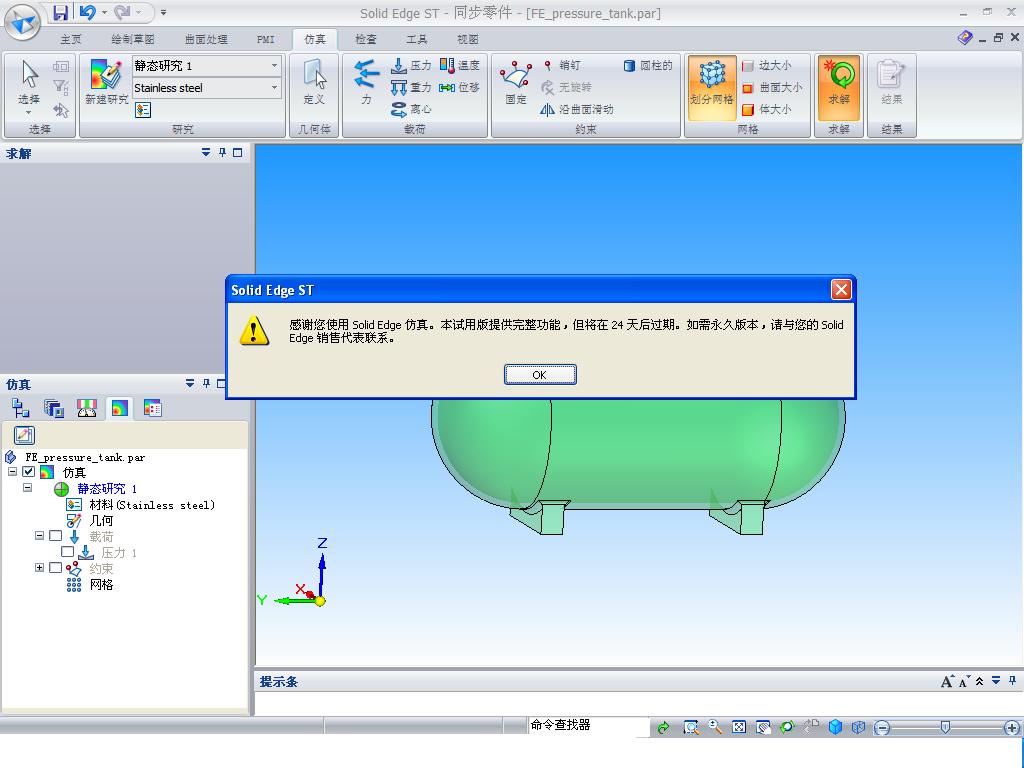1024x768 pixels.
Task: Open the Solid Edge application button
Action: tap(22, 22)
